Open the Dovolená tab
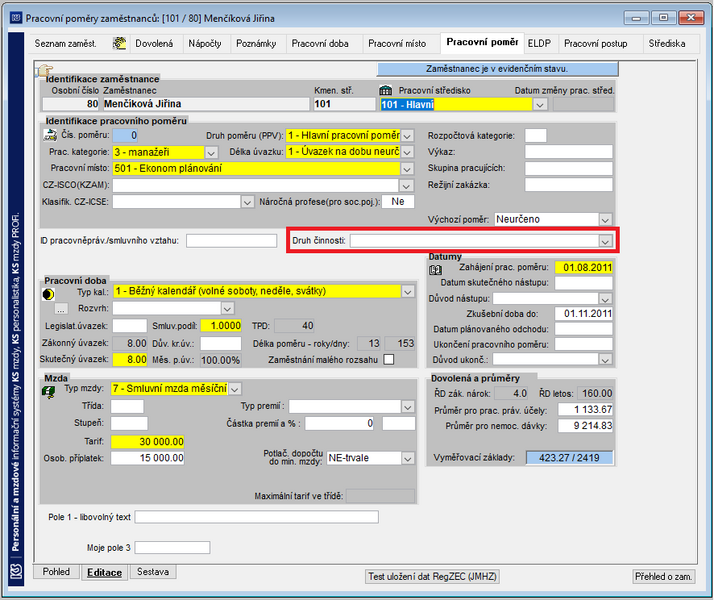Viewport: 714px width, 600px height. pos(154,44)
